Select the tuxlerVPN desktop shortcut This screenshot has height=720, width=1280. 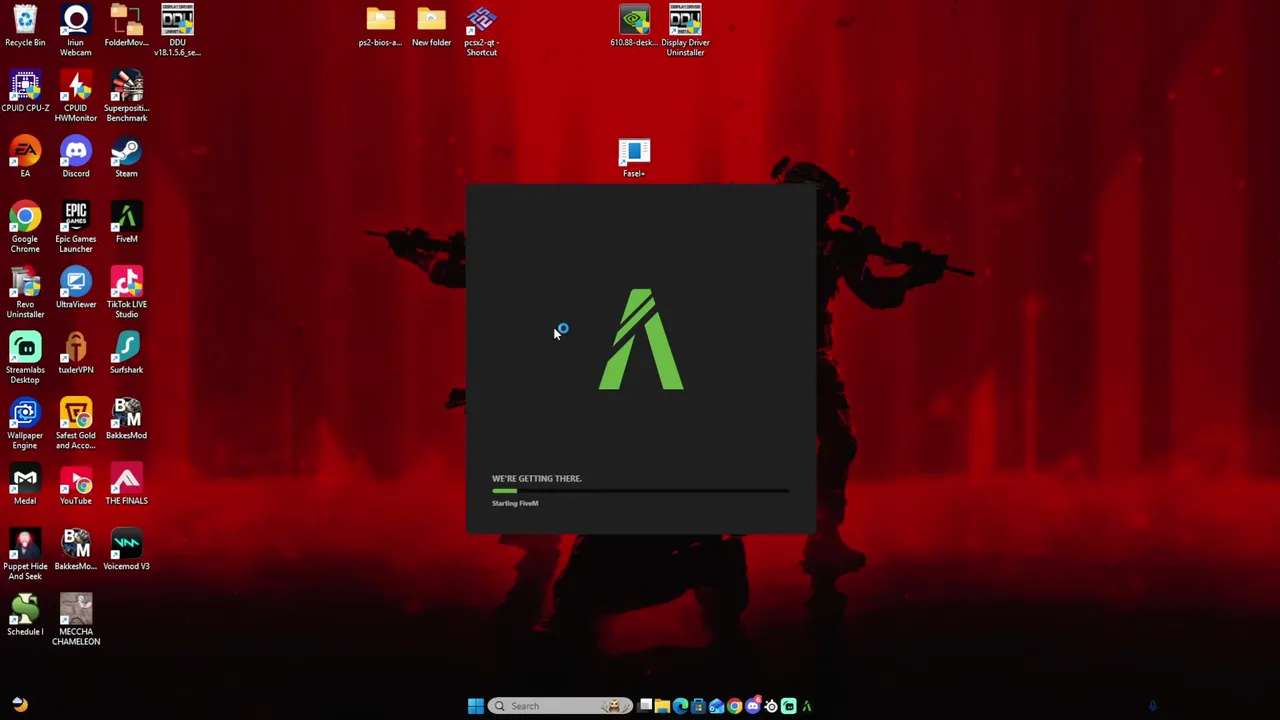(76, 354)
